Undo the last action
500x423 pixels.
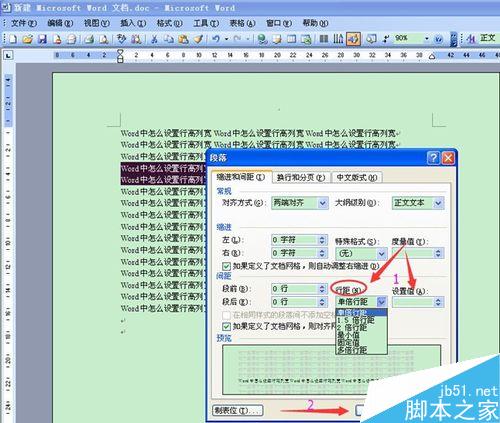[216, 39]
